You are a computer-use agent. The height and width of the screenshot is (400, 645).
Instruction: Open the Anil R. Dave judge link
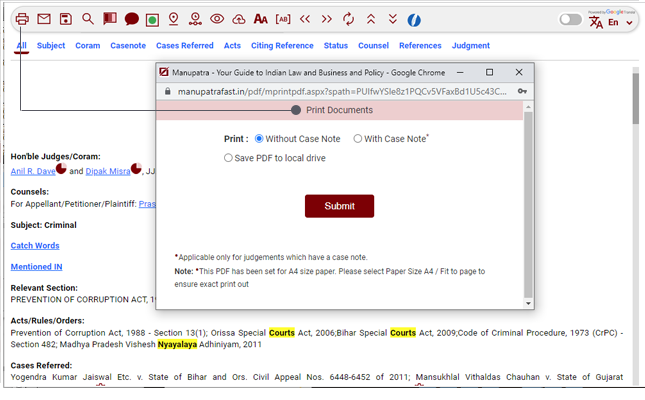pyautogui.click(x=33, y=171)
